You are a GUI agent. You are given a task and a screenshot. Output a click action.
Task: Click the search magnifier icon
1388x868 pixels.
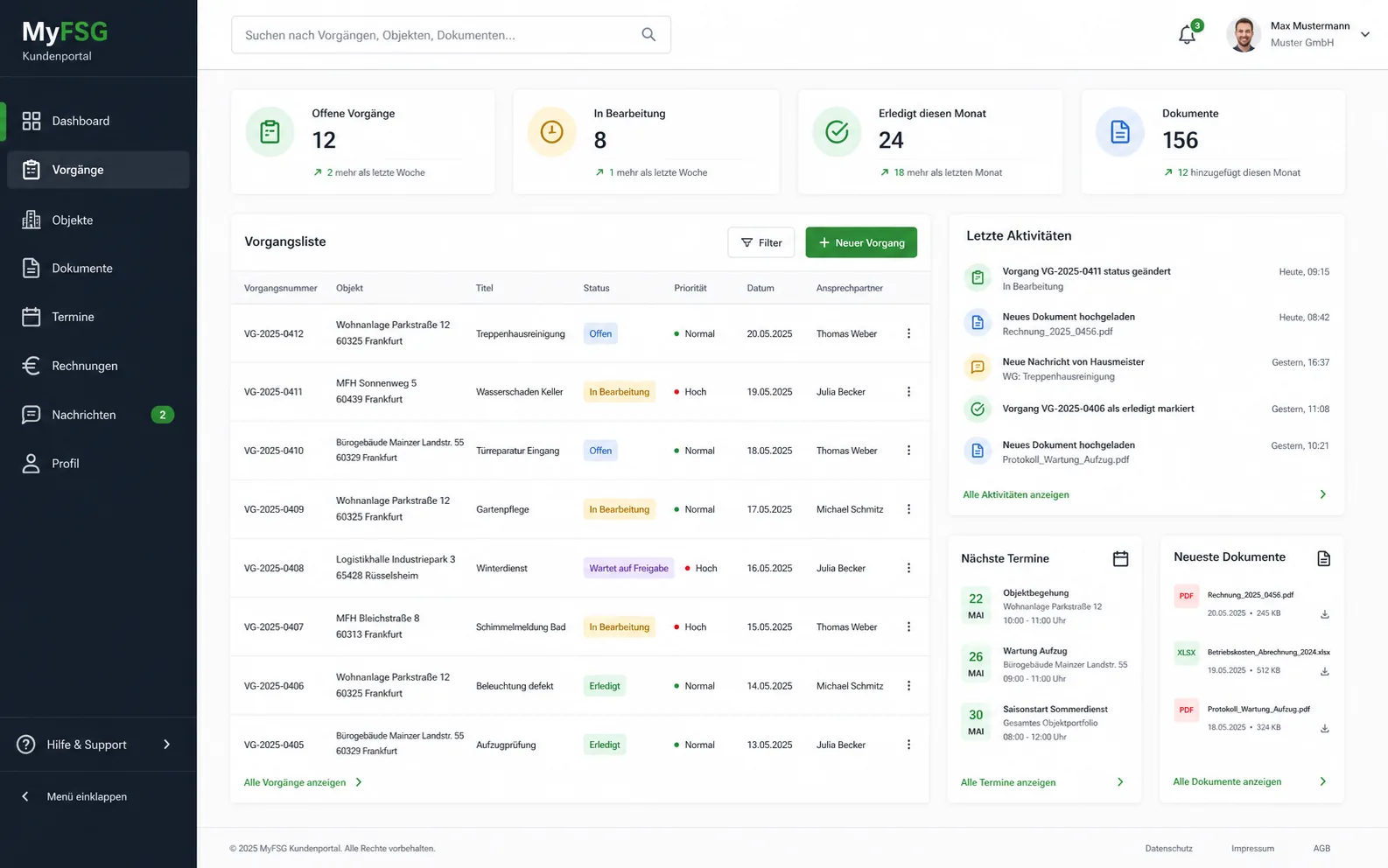[648, 34]
